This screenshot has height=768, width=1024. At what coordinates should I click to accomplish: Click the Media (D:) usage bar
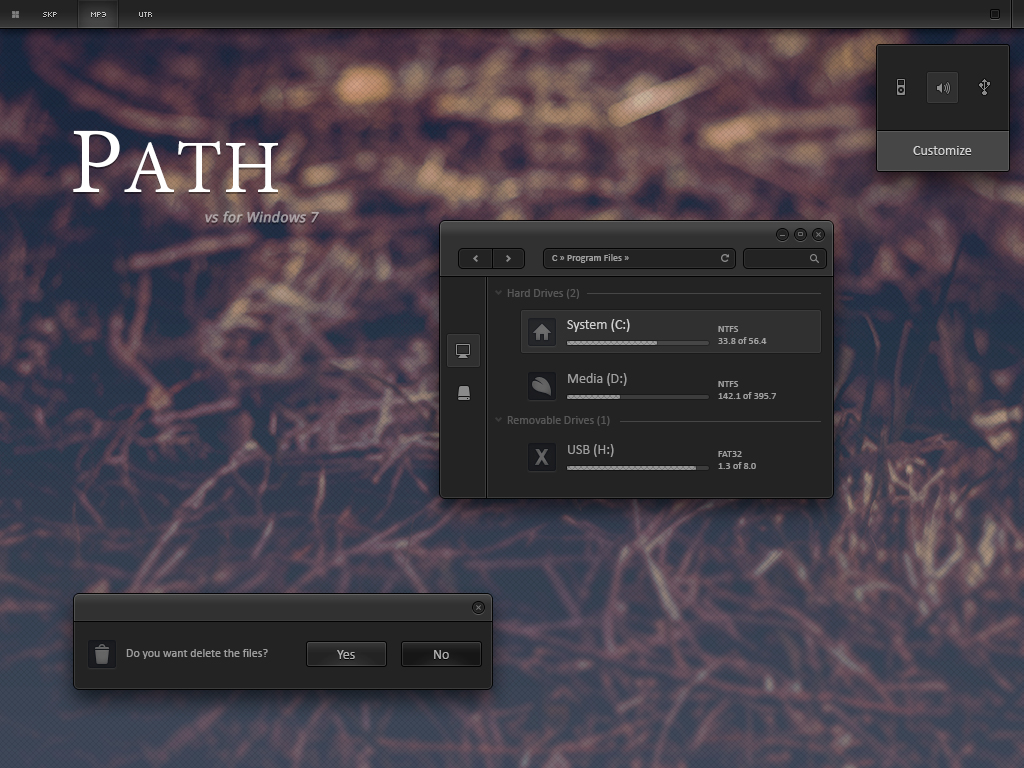637,397
